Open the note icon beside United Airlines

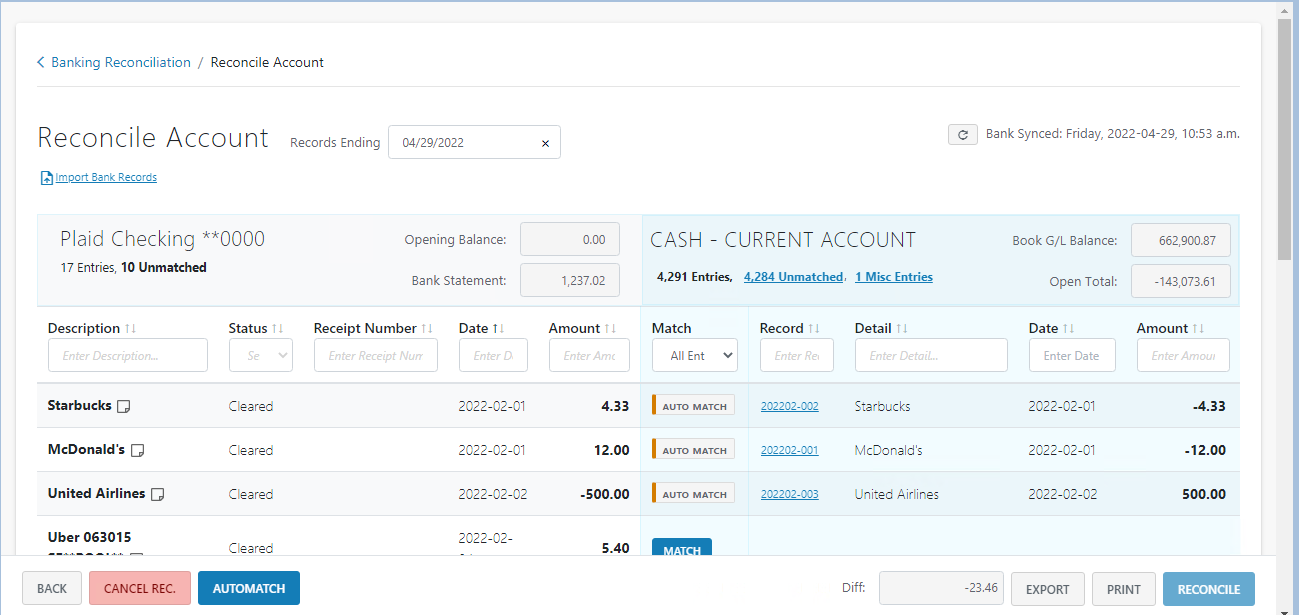[157, 492]
